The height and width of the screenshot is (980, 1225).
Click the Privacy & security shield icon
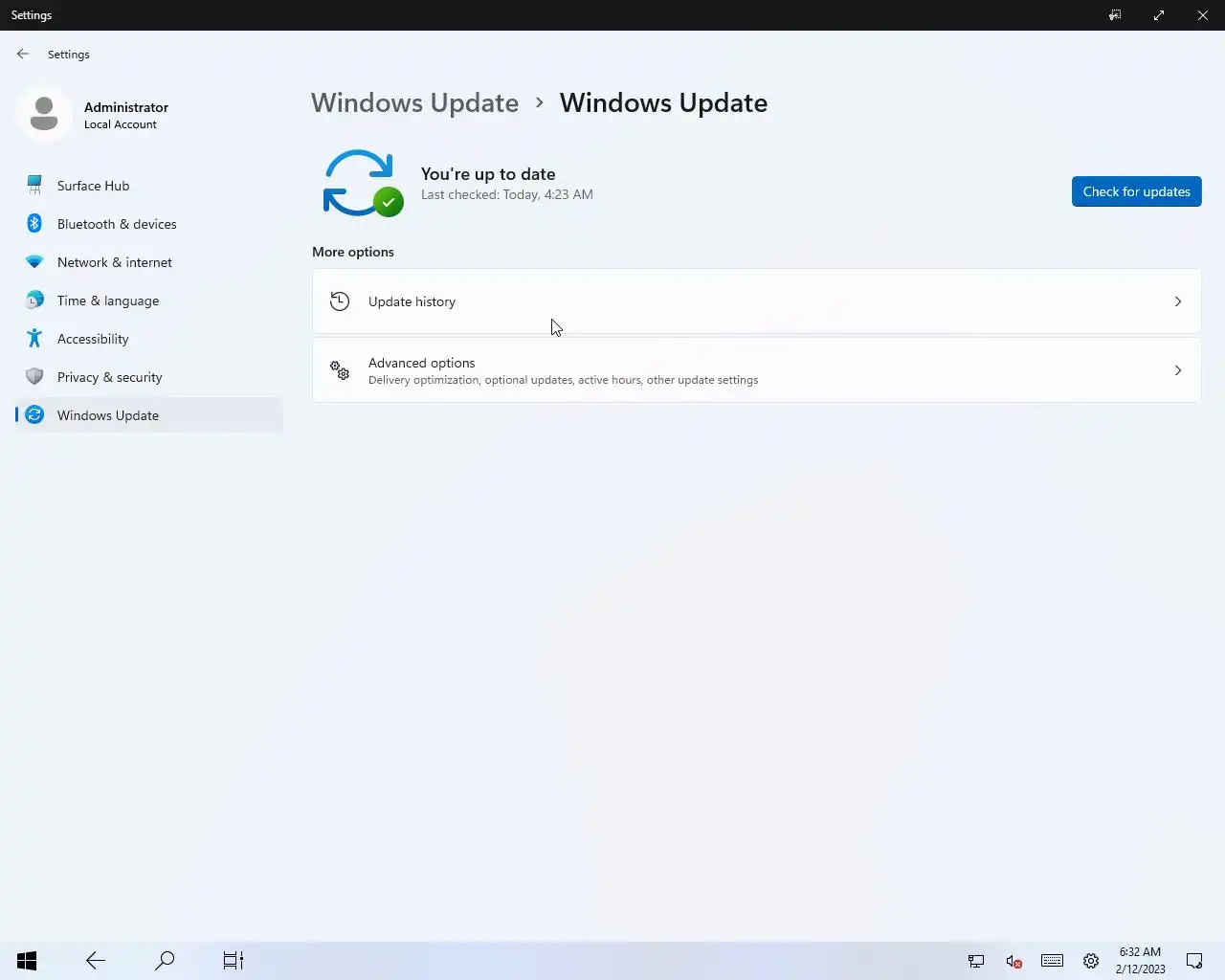click(34, 376)
